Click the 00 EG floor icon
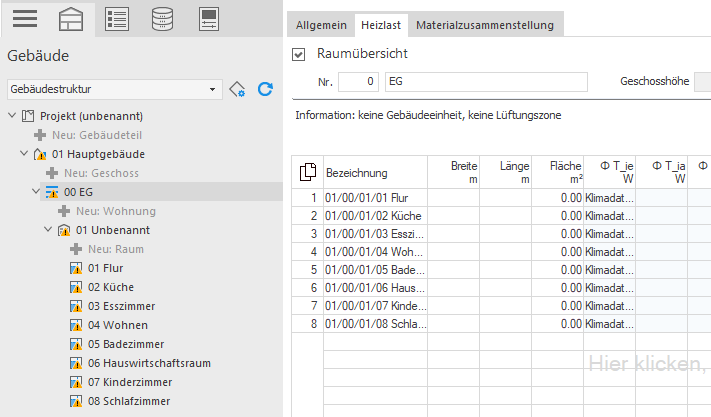 [52, 192]
